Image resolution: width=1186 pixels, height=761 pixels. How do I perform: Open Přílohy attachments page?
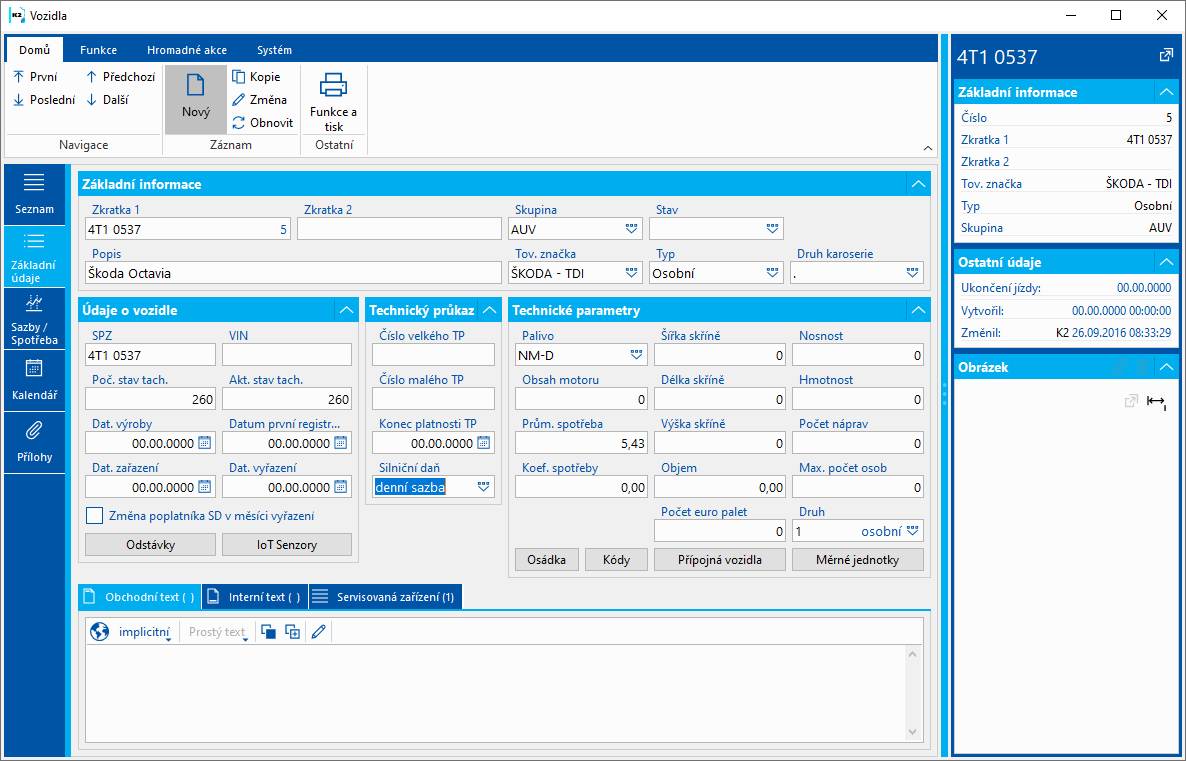(34, 443)
